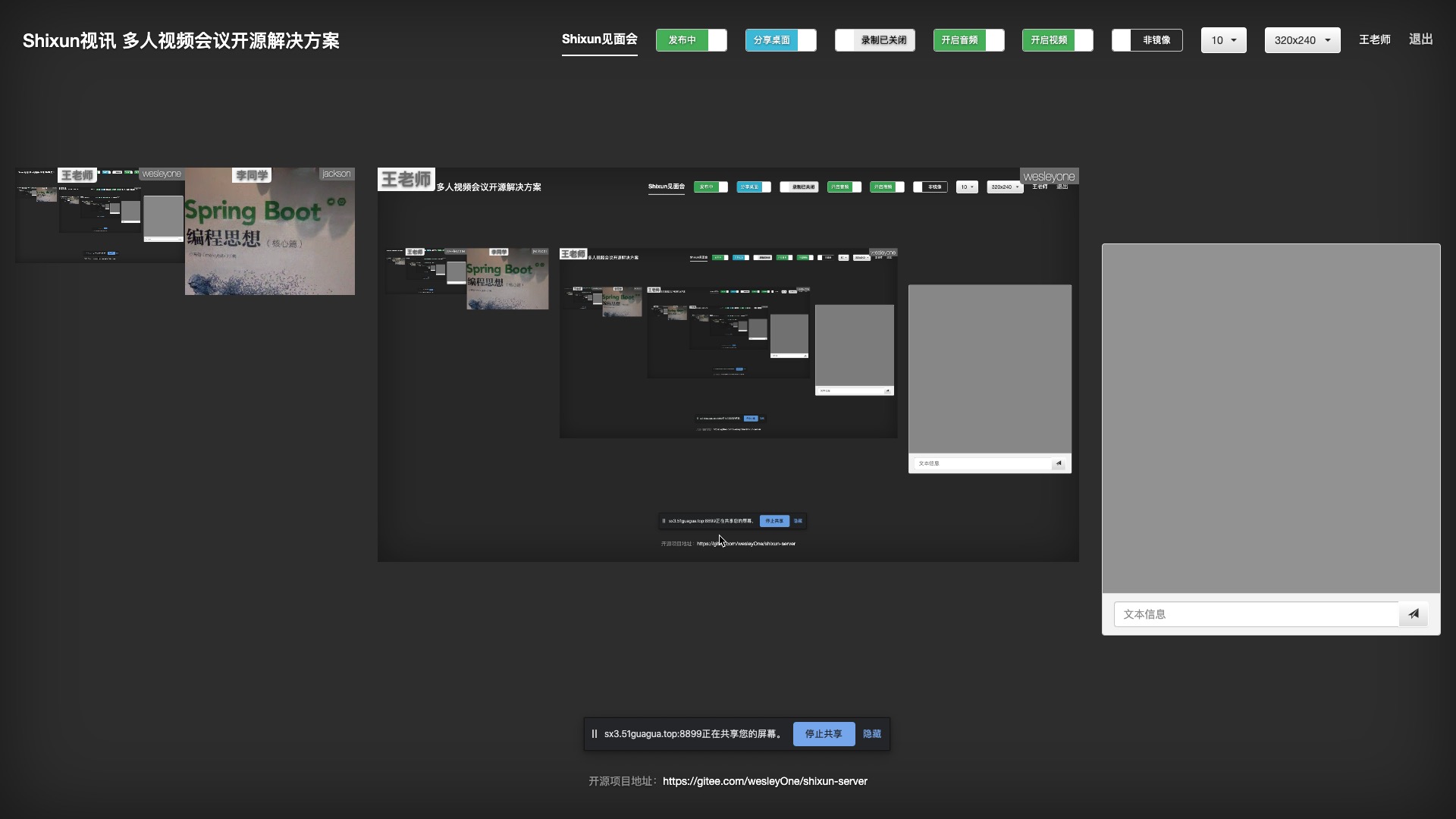Expand the 320x240 resolution dropdown
Image resolution: width=1456 pixels, height=819 pixels.
tap(1302, 40)
